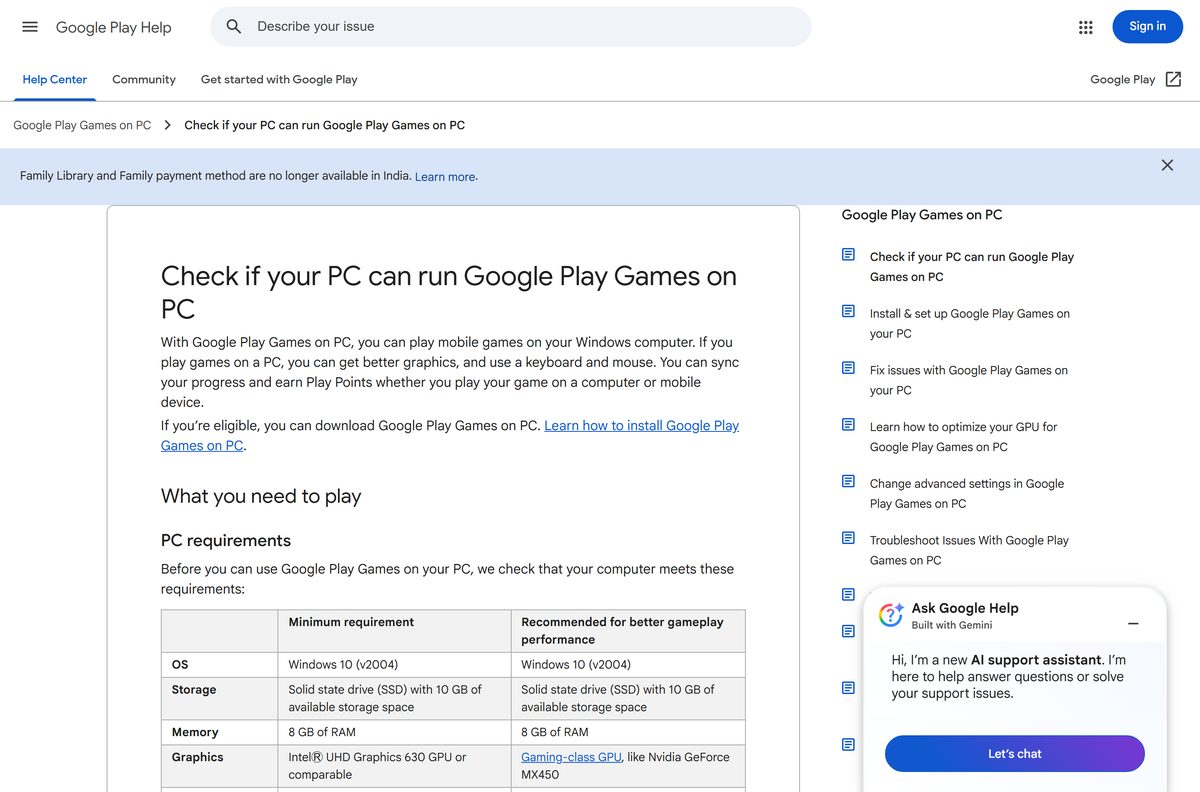
Task: Click the Google Play Games on PC sidebar heading
Action: (922, 215)
